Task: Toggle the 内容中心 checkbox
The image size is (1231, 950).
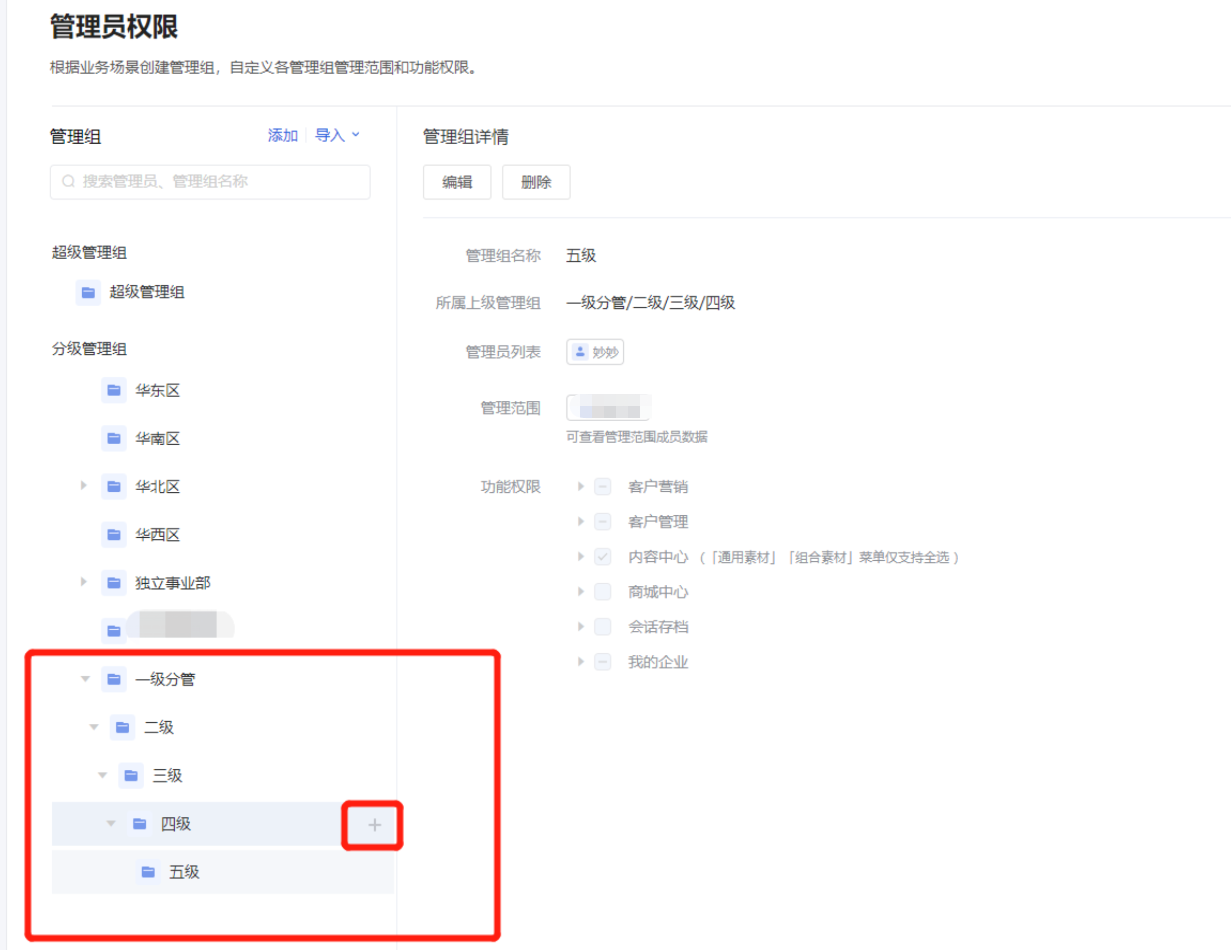Action: (x=603, y=557)
